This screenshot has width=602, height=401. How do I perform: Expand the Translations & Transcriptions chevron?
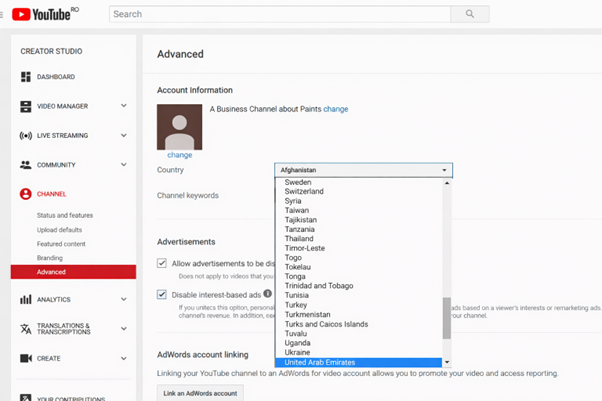click(x=124, y=328)
